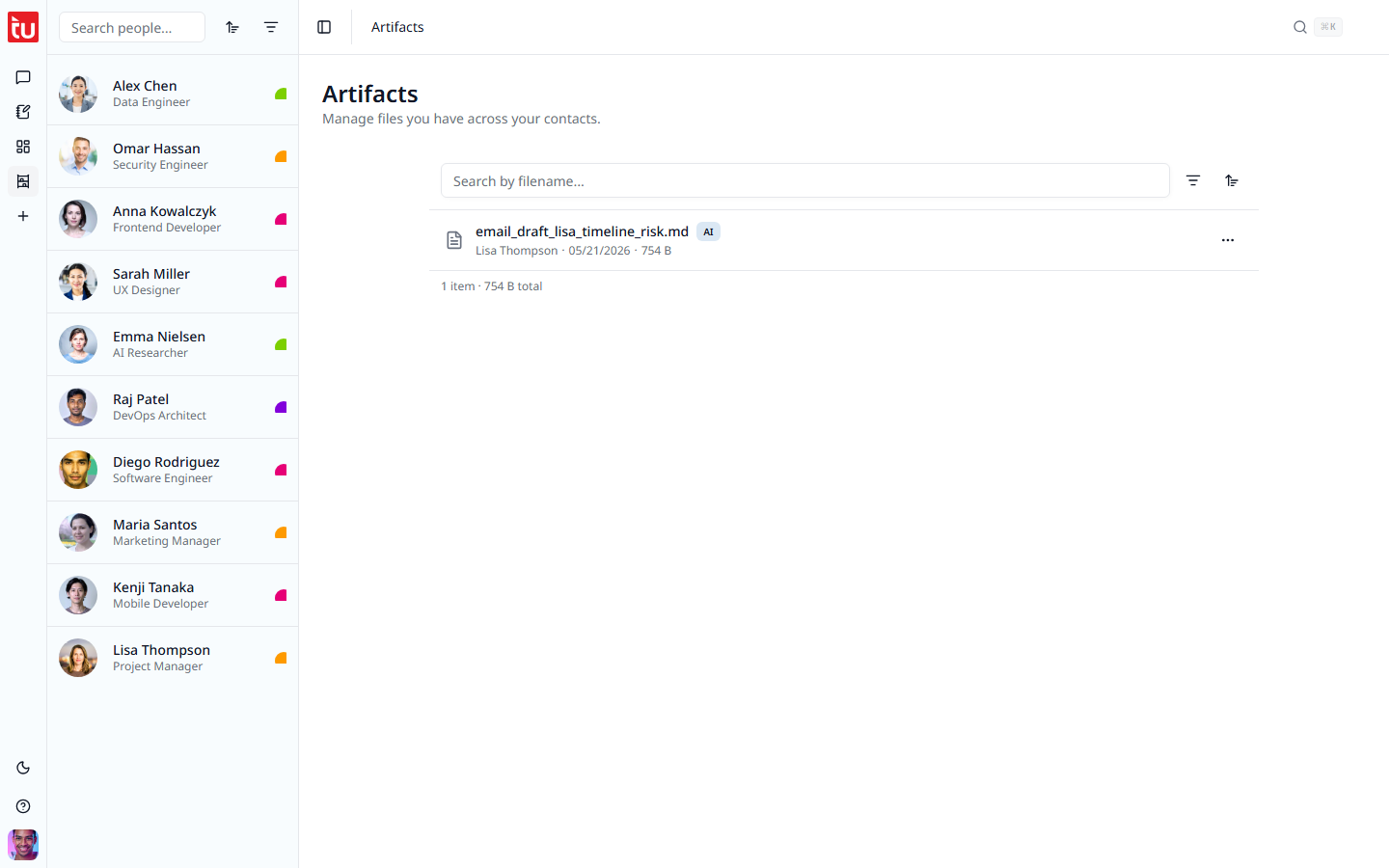
Task: Open global search magnifier icon
Action: tap(1300, 27)
